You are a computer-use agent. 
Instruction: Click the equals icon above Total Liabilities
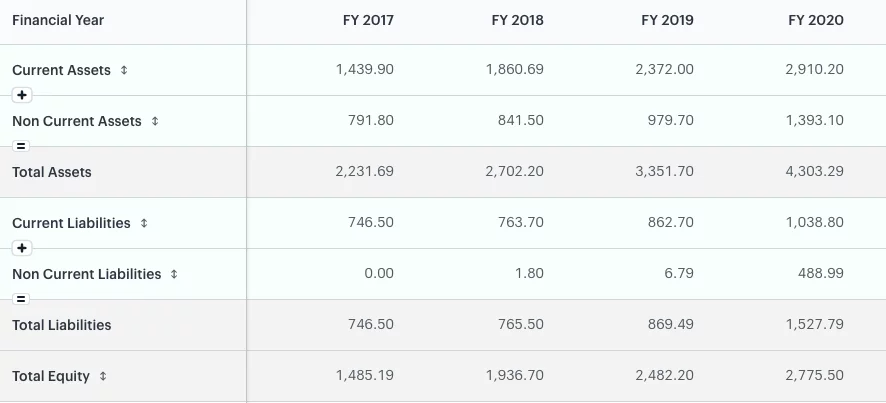[x=21, y=299]
